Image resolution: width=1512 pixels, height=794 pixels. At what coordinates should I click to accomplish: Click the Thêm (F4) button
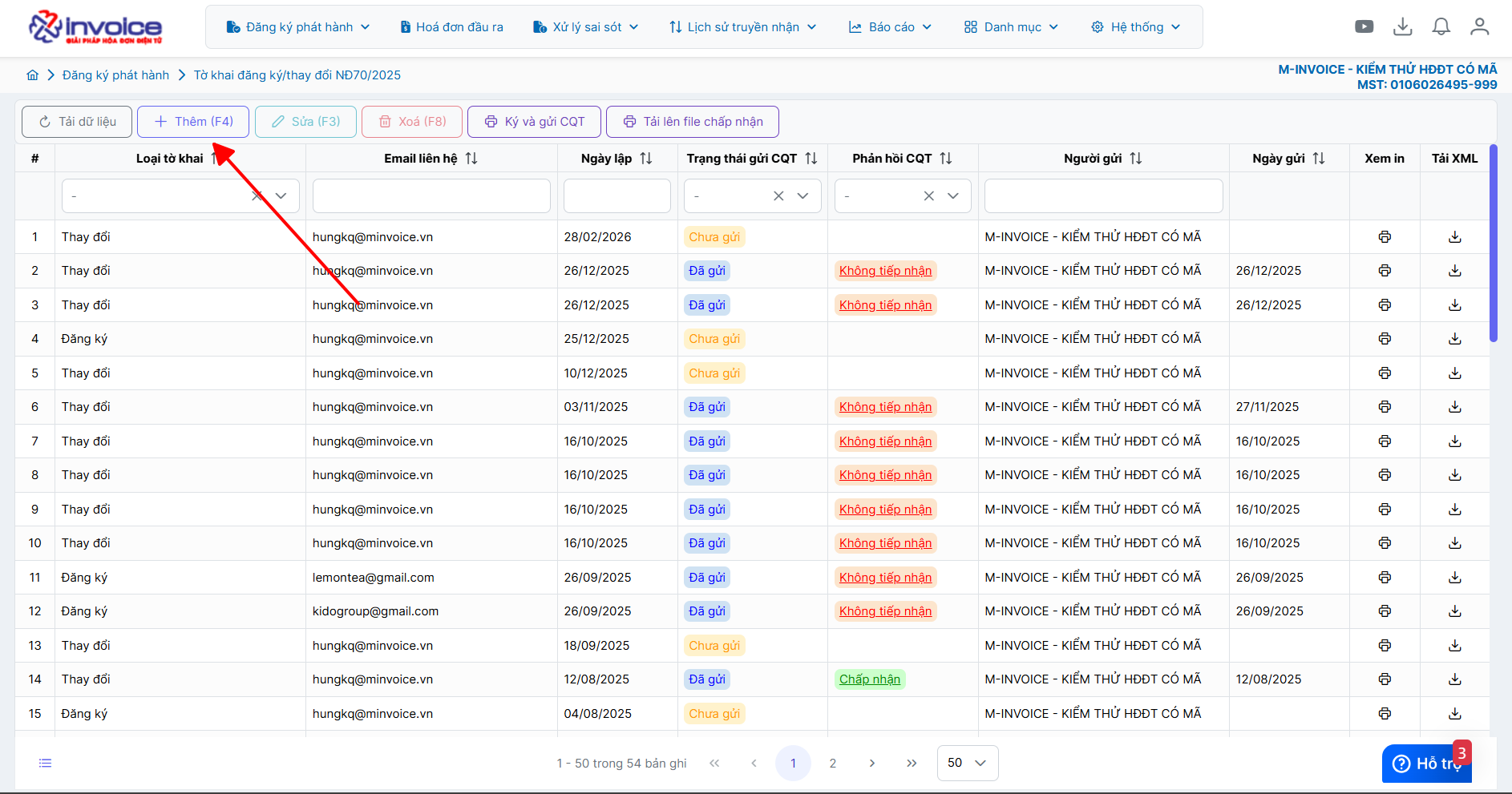(x=193, y=122)
